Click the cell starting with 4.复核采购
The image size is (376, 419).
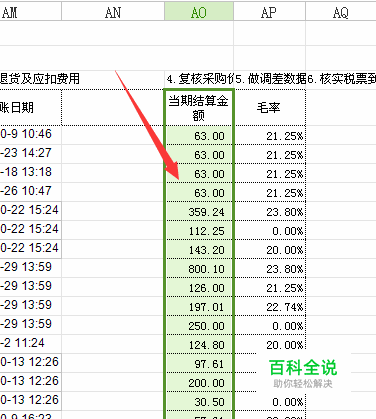[x=199, y=79]
